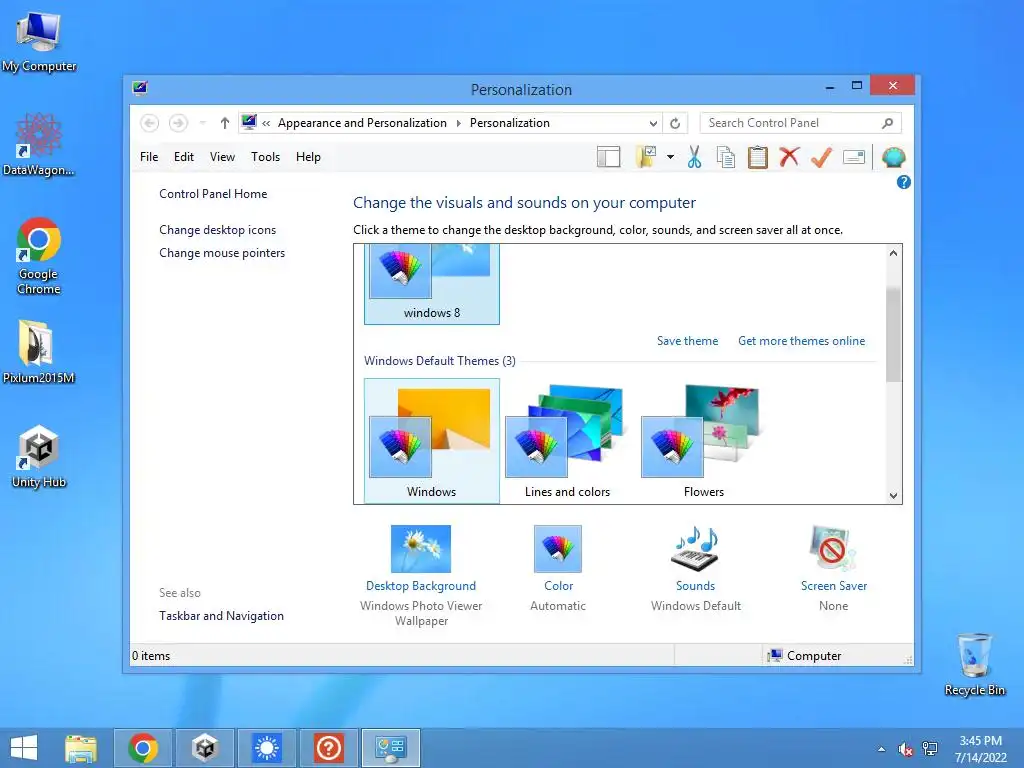
Task: Click the clipboard Paste toolbar icon
Action: point(758,157)
